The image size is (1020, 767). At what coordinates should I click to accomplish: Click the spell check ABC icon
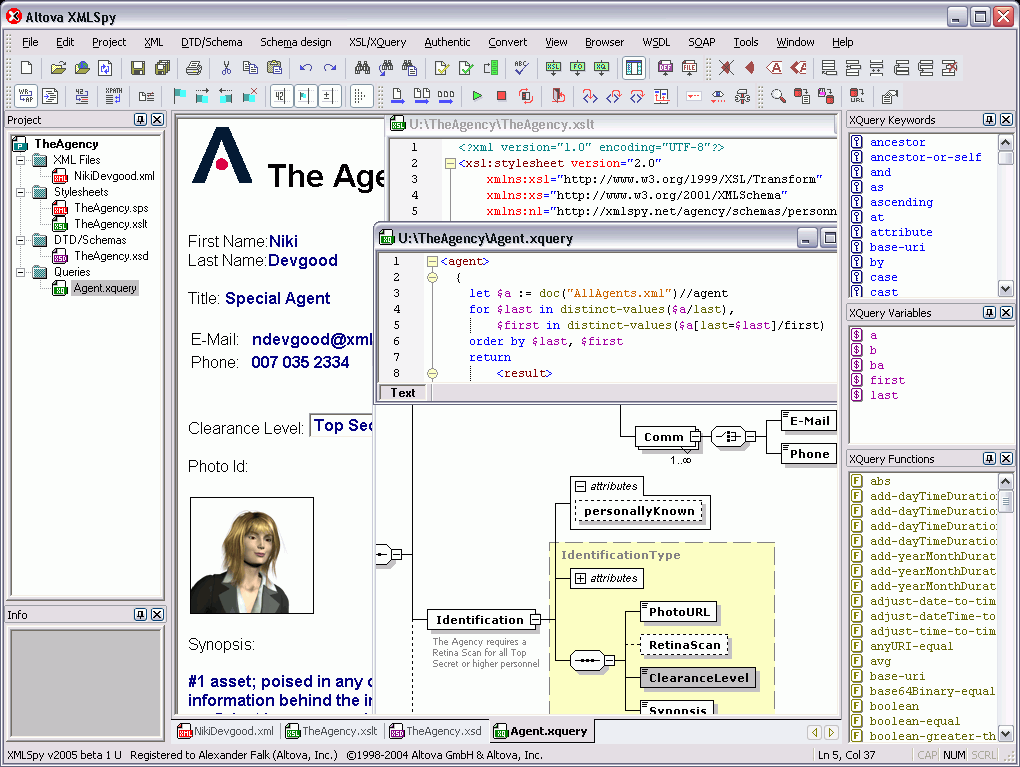click(x=522, y=68)
